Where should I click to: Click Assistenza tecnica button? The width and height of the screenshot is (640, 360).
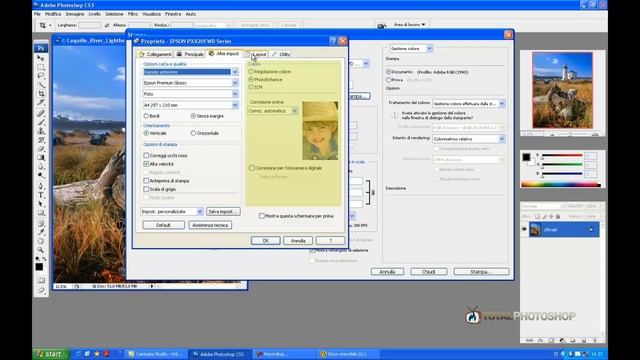[x=210, y=225]
